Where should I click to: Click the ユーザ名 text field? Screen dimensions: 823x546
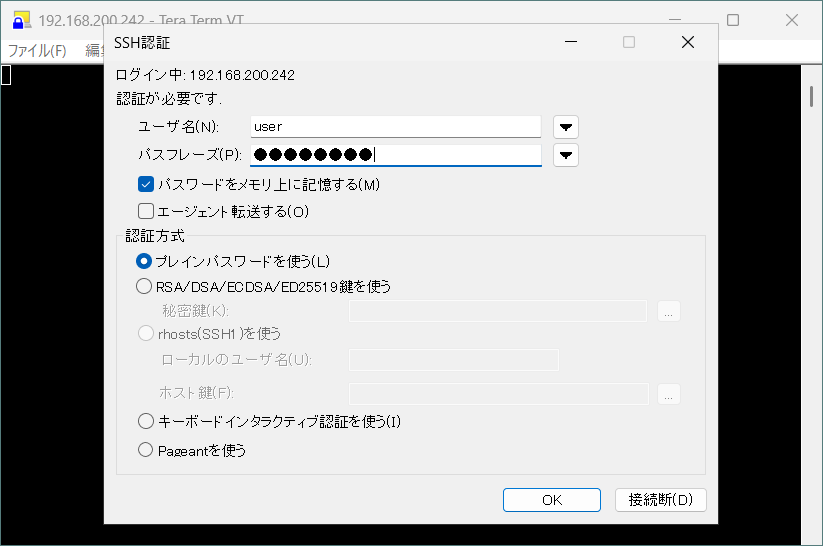(395, 127)
